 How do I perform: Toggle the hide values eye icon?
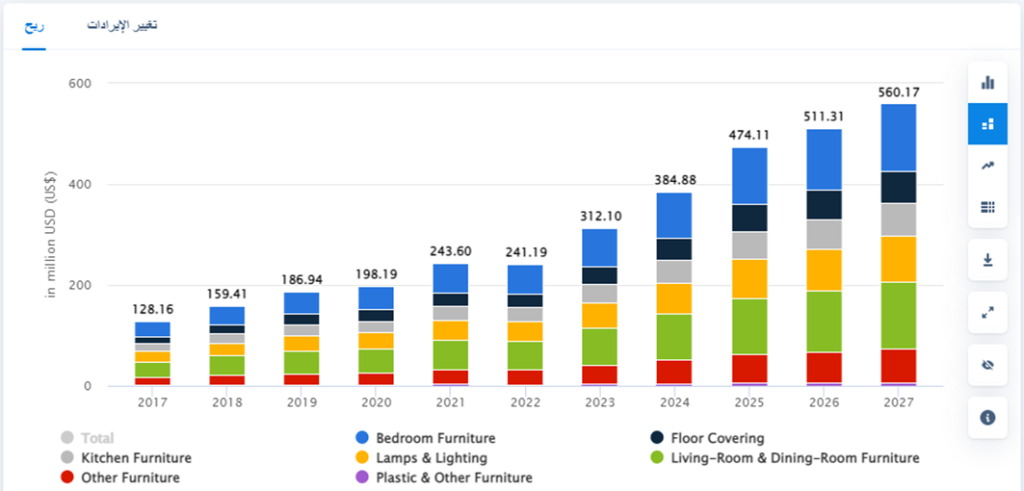[987, 365]
